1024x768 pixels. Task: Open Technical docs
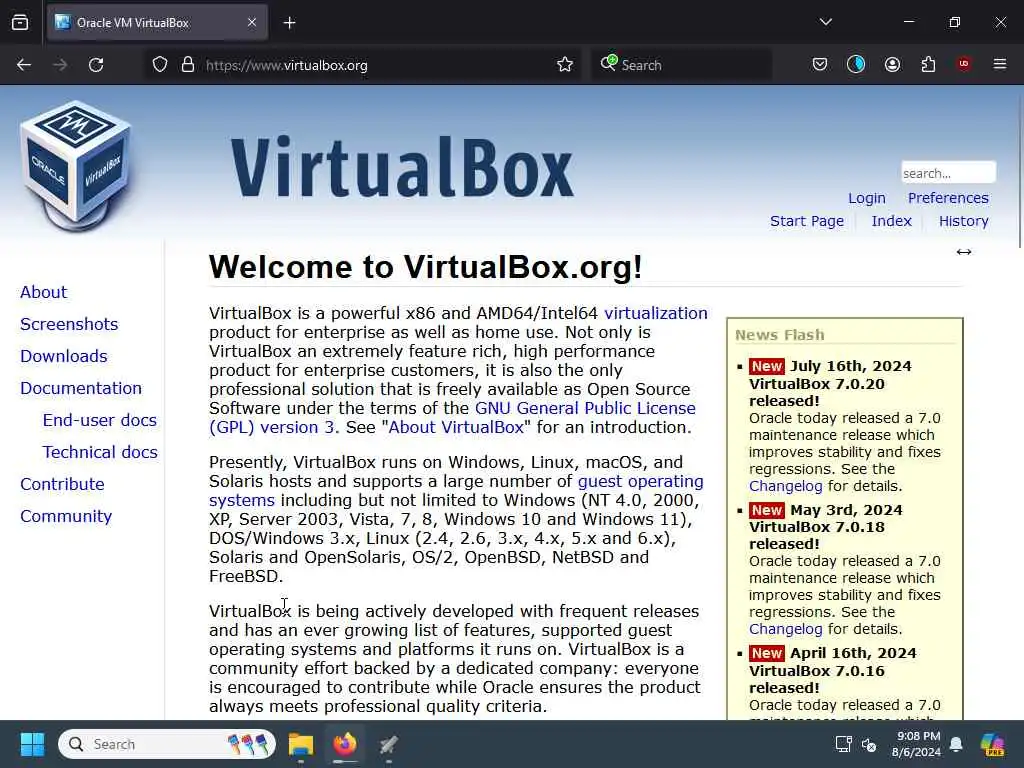(100, 452)
